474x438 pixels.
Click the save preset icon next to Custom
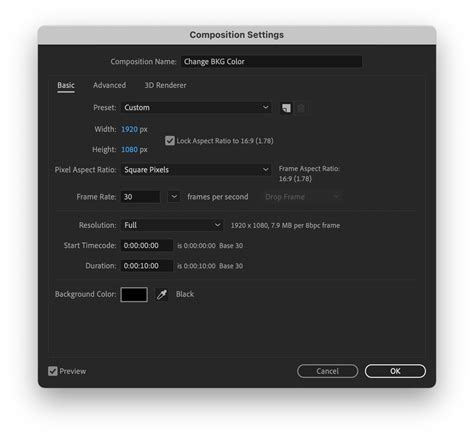[286, 108]
